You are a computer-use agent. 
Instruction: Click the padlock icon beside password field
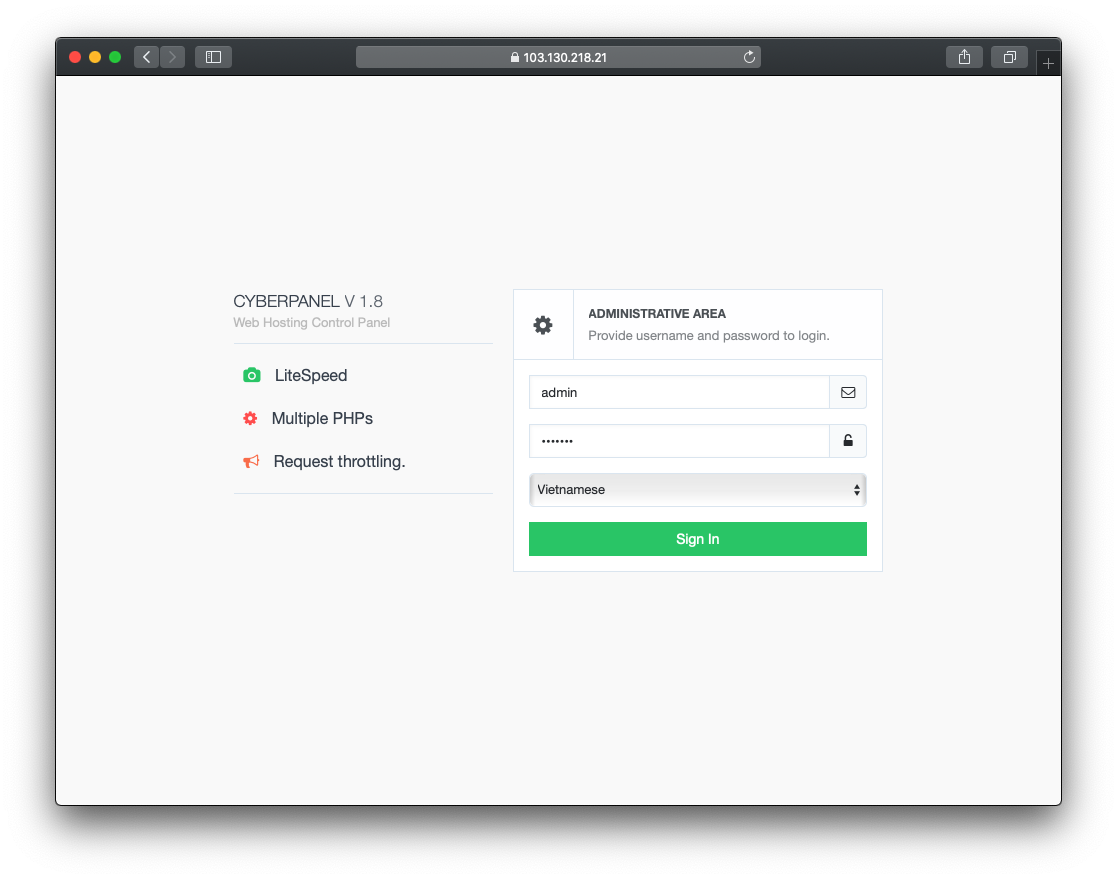848,440
